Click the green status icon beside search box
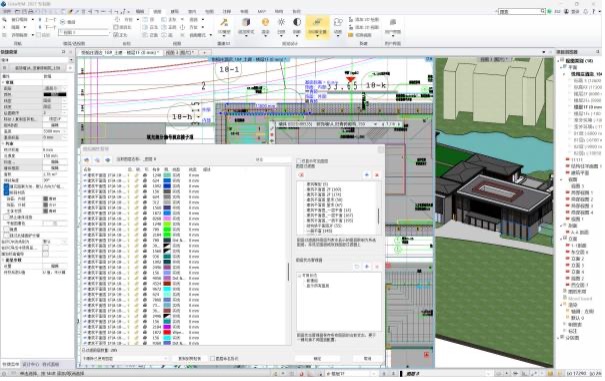Image resolution: width=605 pixels, height=381 pixels. 549,12
